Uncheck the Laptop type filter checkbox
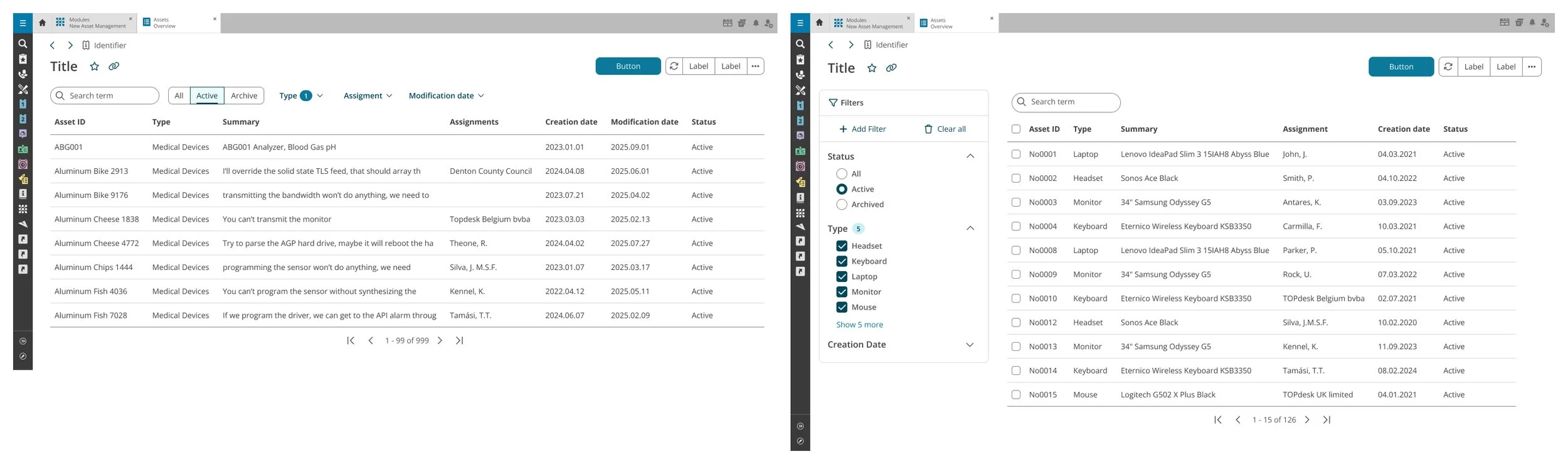This screenshot has width=1568, height=464. click(x=842, y=276)
